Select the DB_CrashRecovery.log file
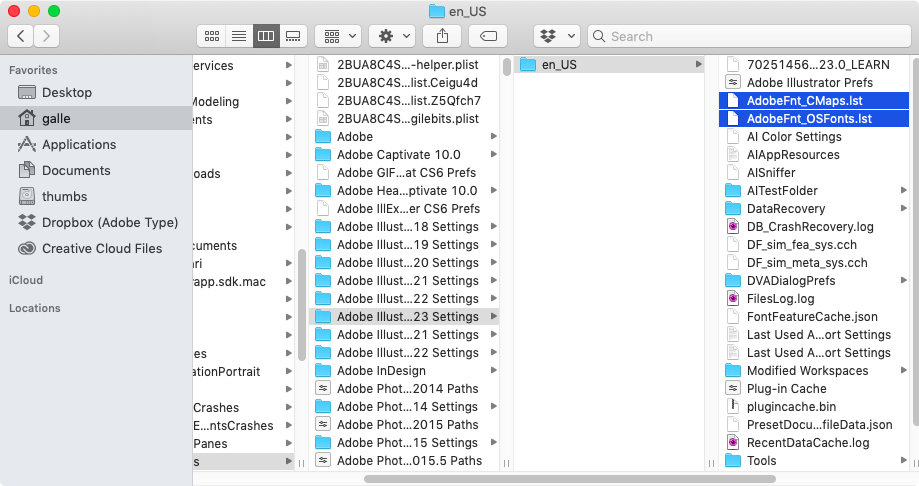 pyautogui.click(x=814, y=226)
